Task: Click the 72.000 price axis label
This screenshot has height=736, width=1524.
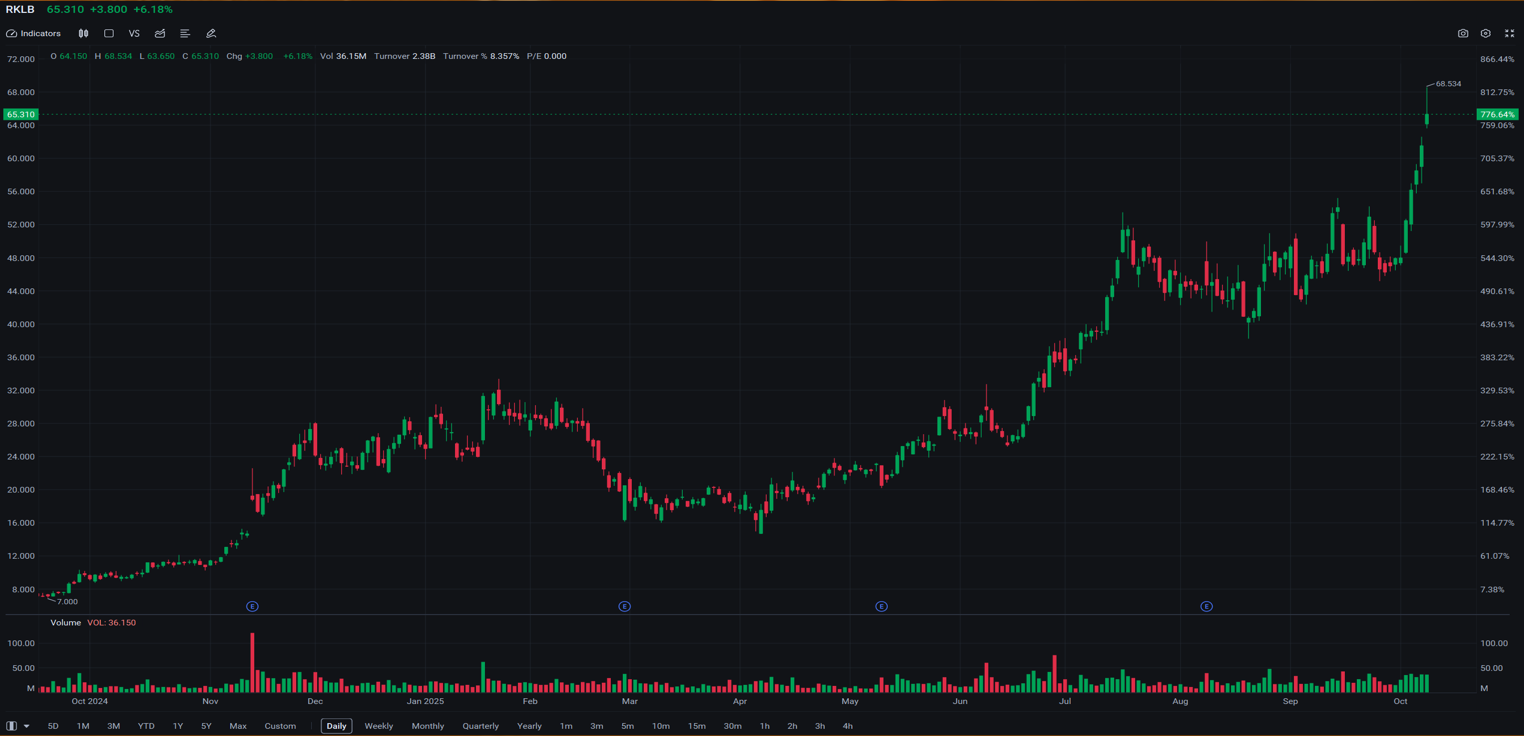Action: pos(21,60)
